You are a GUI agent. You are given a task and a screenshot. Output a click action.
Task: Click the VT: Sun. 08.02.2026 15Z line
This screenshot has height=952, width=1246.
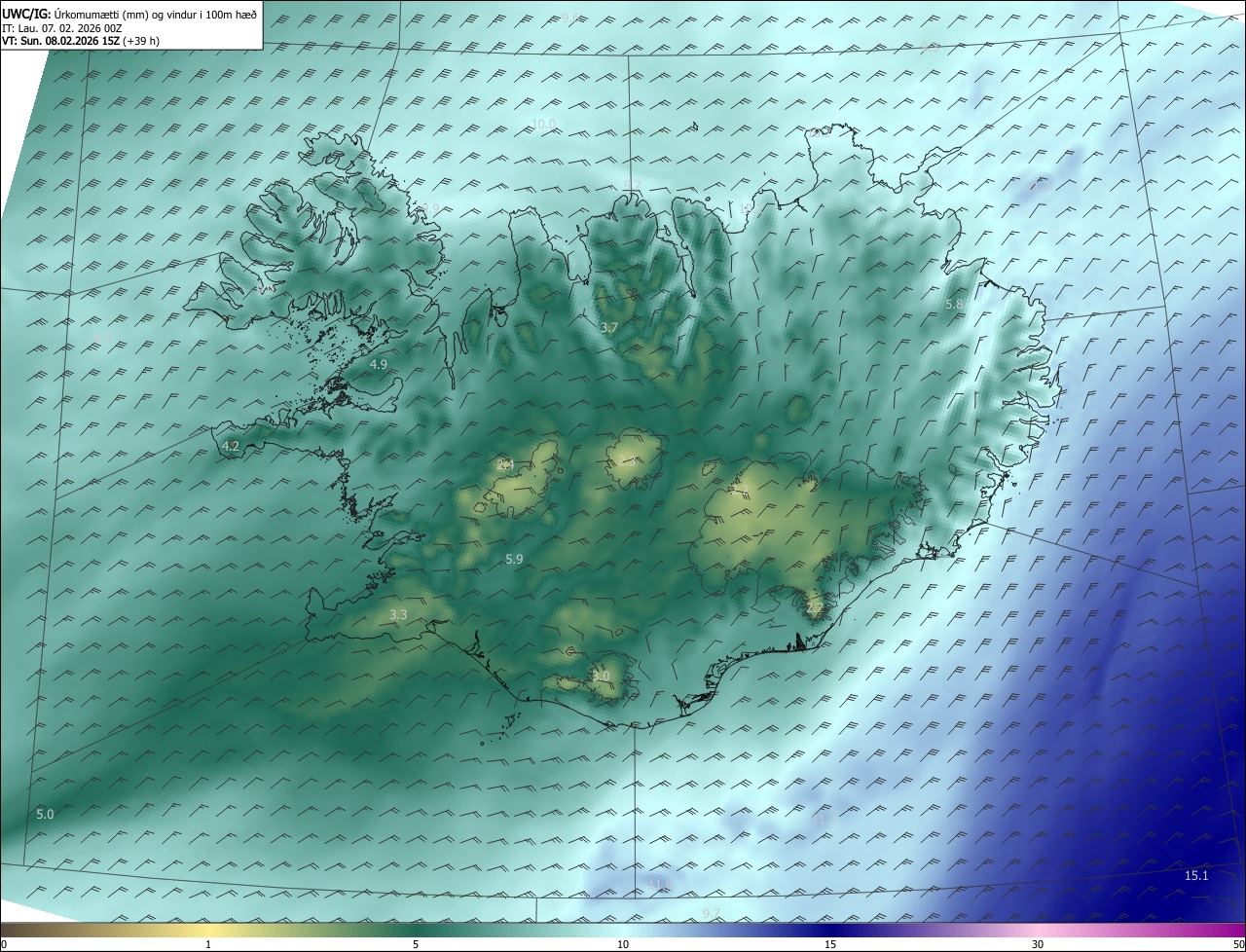click(81, 41)
